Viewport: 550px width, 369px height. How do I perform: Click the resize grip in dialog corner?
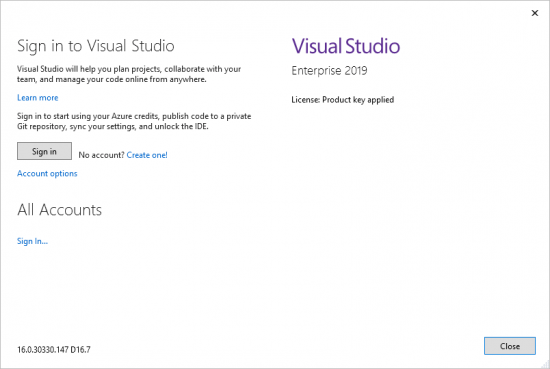[545, 364]
